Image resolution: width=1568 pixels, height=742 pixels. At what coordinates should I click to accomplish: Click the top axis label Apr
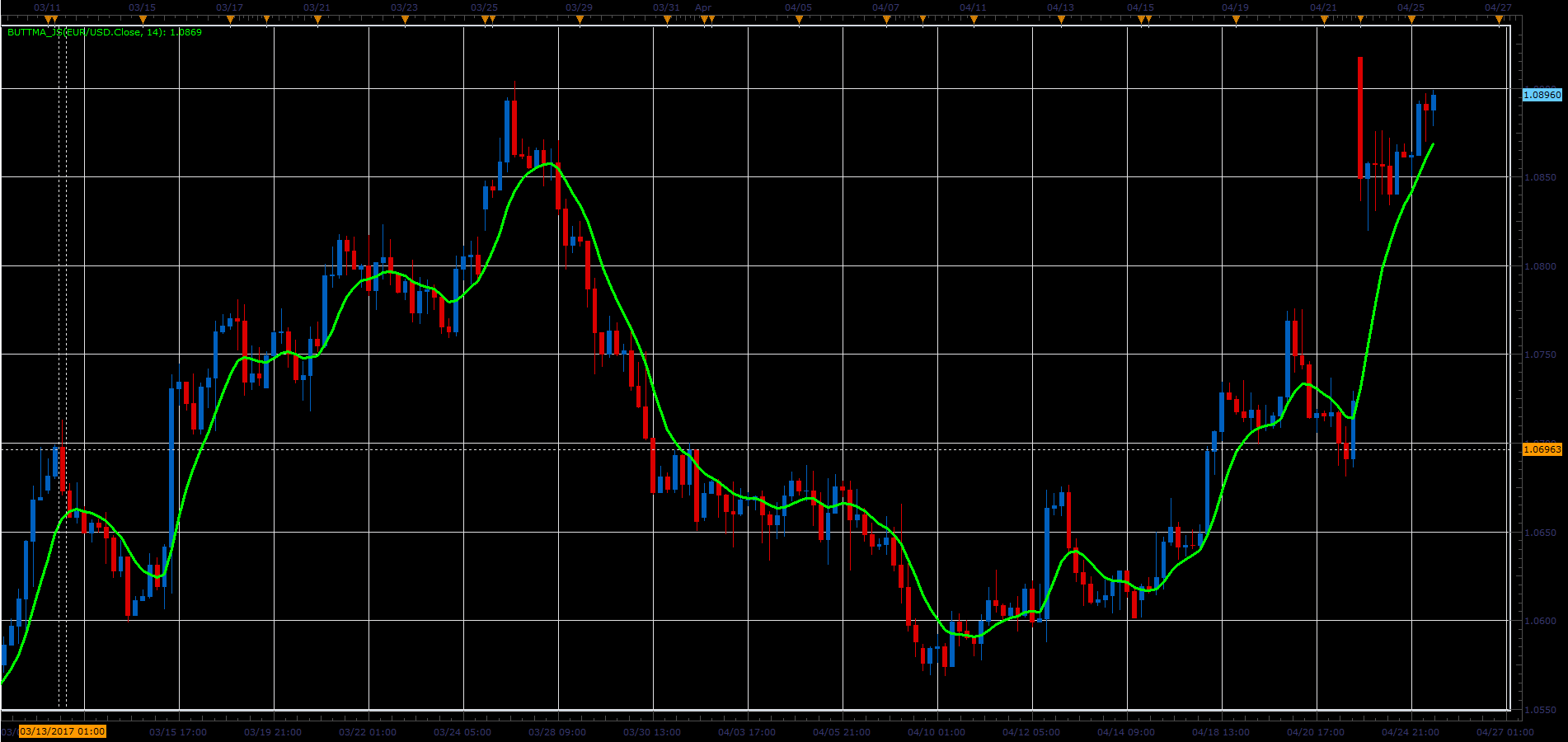point(703,7)
